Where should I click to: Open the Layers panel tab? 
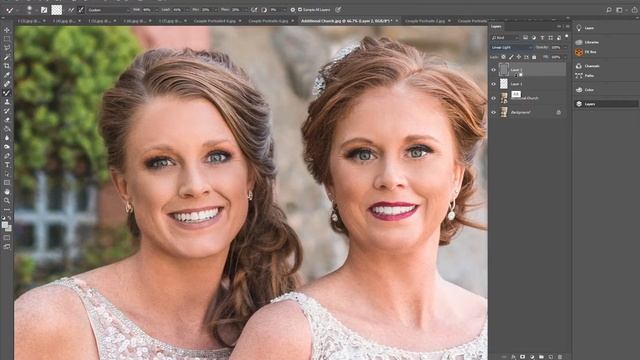[496, 26]
